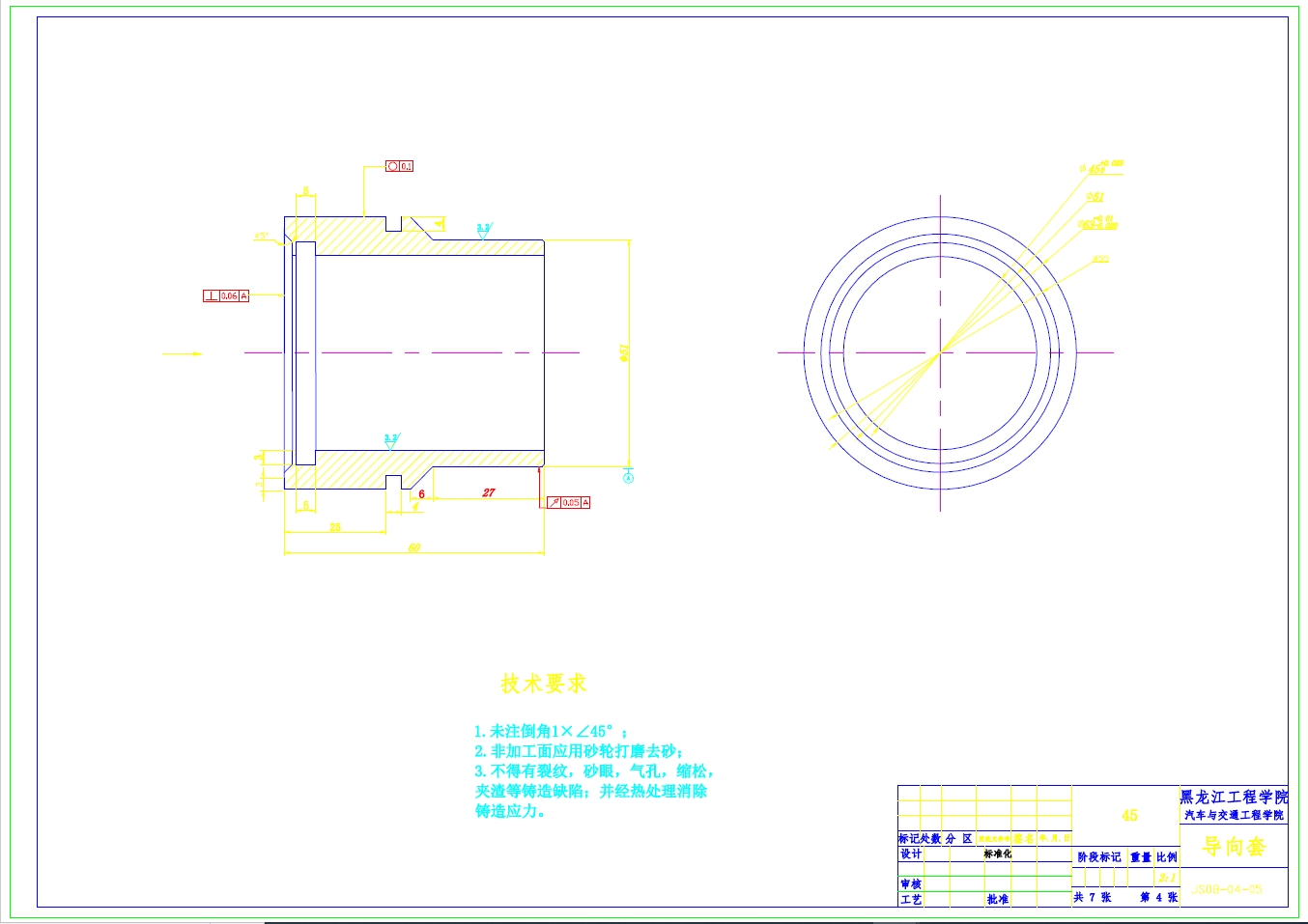
Task: Click the '批准' label
Action: [x=998, y=899]
